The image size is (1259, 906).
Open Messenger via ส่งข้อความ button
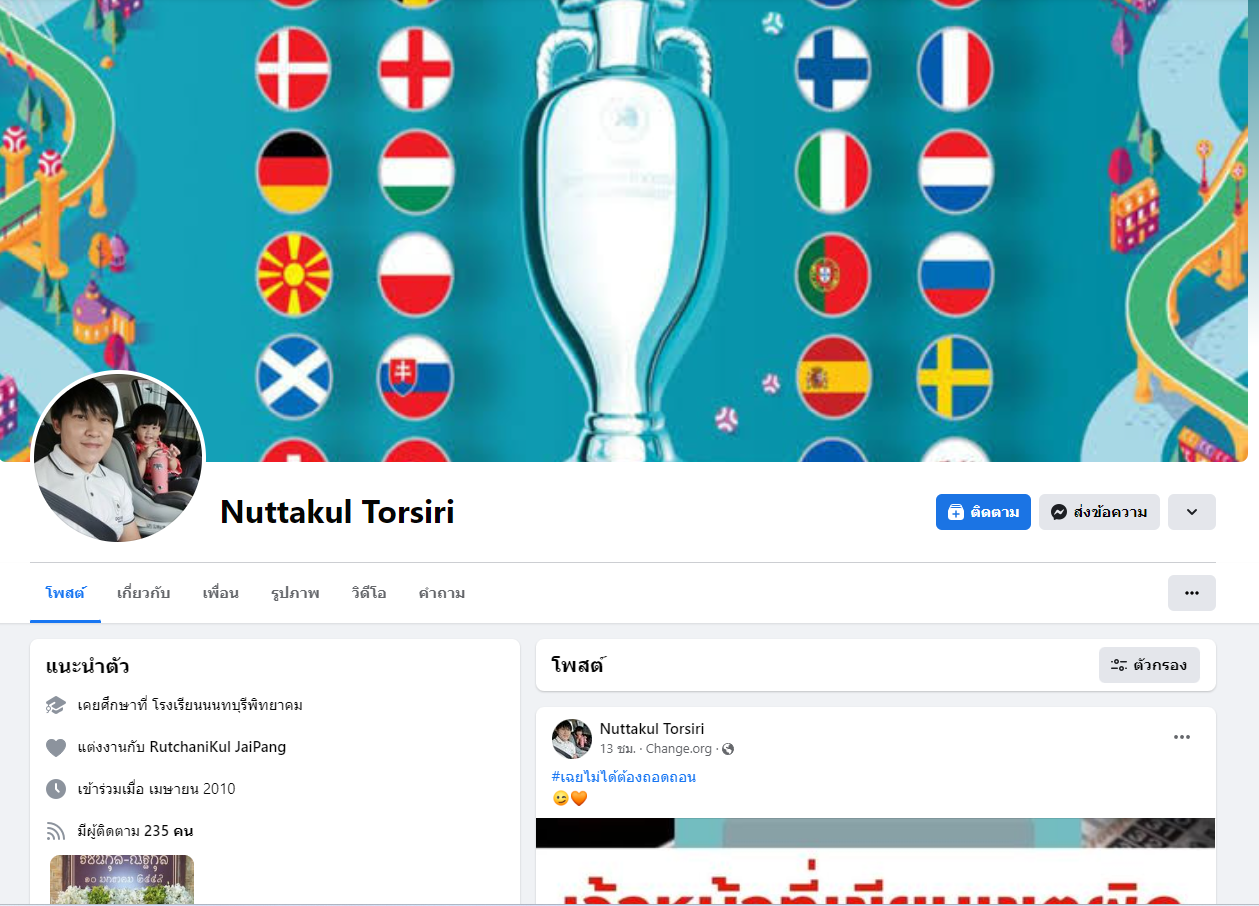pyautogui.click(x=1099, y=512)
